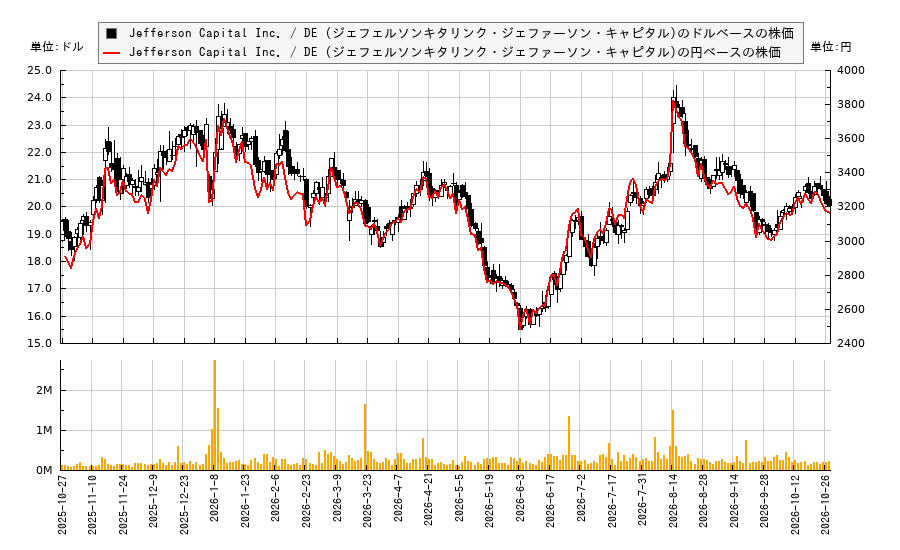Click the 2026-5-5 date label

click(459, 499)
